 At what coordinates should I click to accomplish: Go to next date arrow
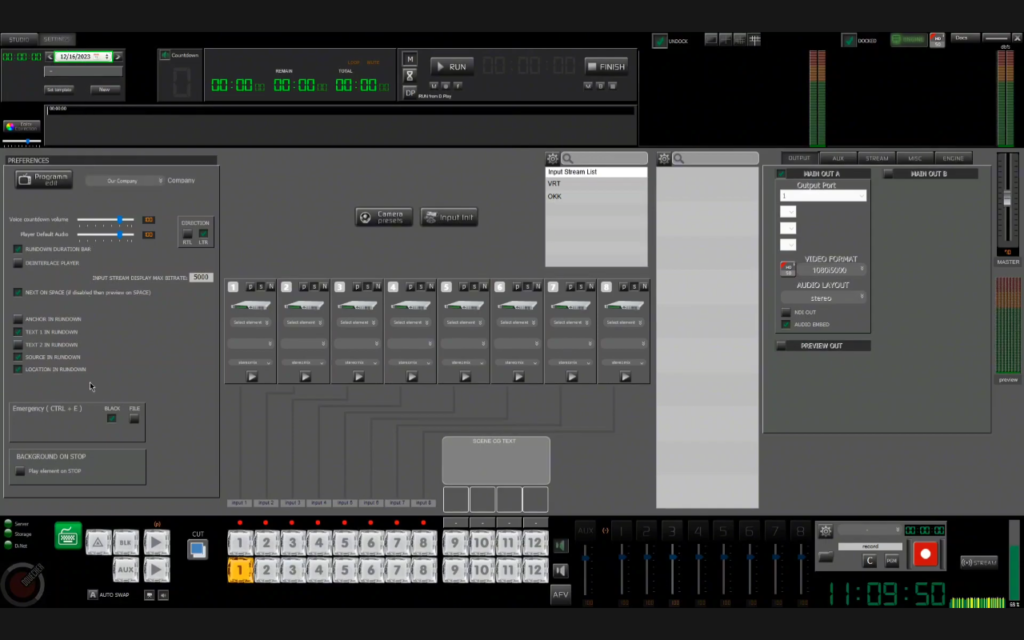coord(118,57)
